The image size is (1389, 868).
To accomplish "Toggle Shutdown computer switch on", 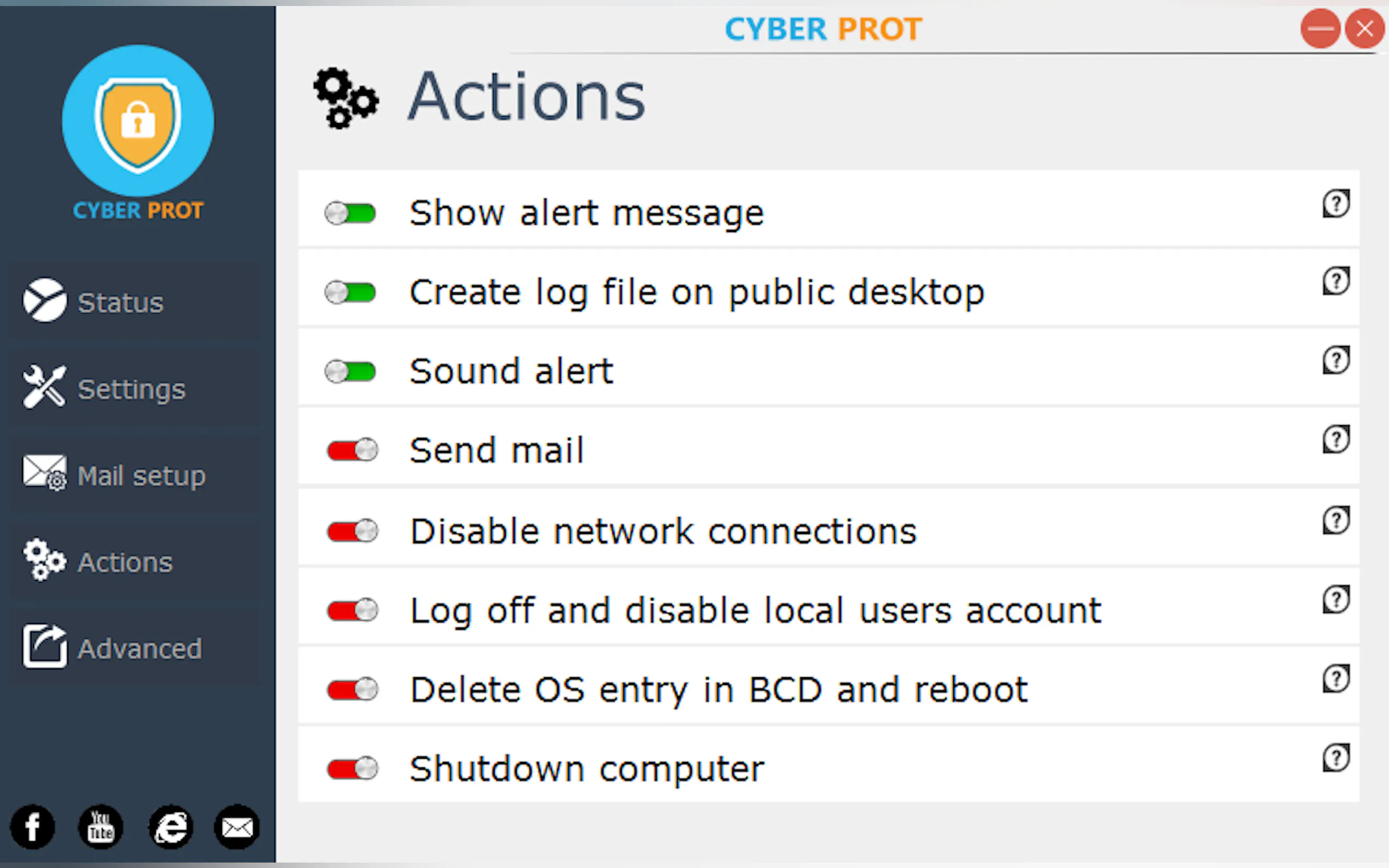I will pos(353,768).
